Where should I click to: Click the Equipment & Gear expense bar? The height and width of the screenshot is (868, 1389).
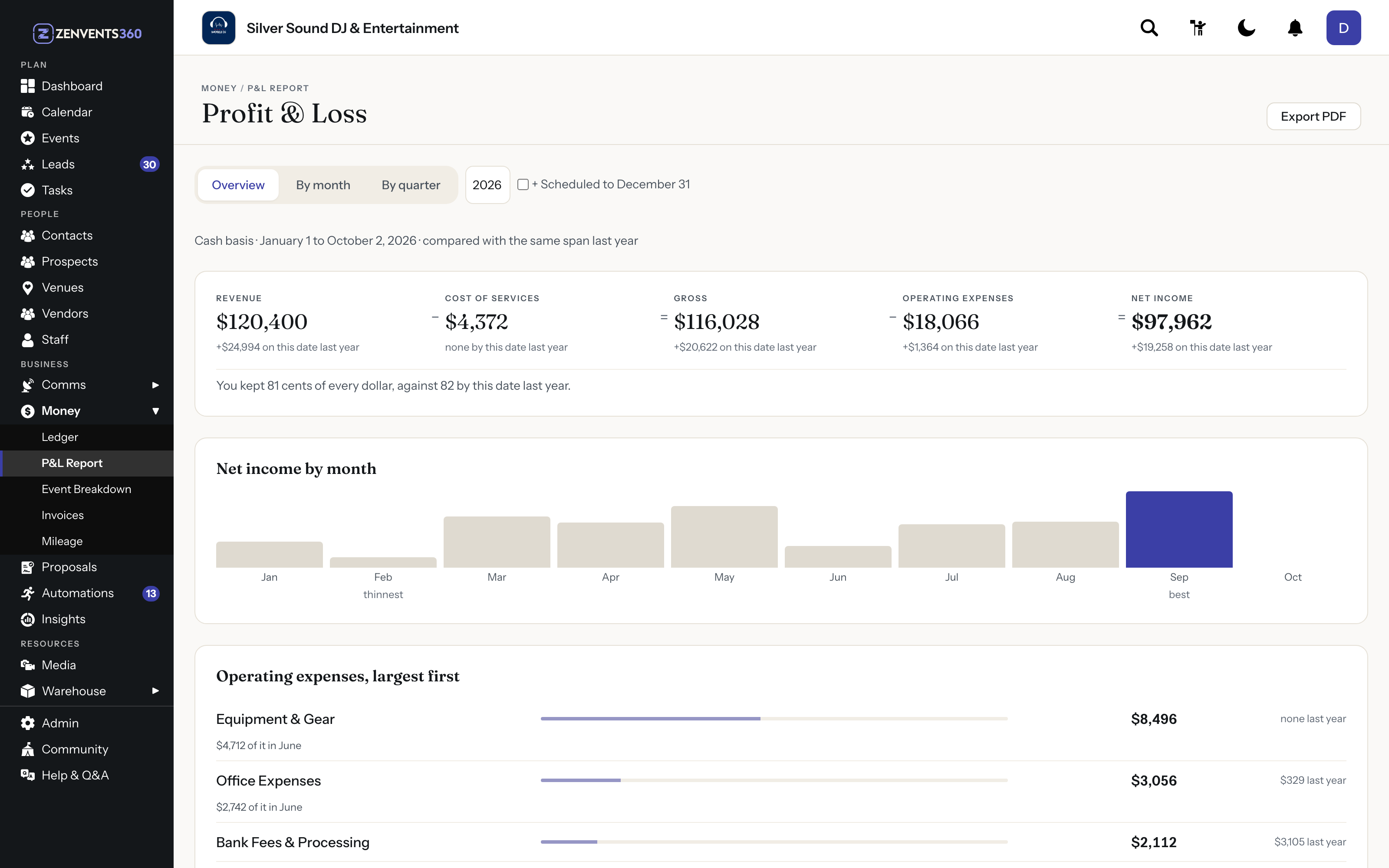(773, 719)
